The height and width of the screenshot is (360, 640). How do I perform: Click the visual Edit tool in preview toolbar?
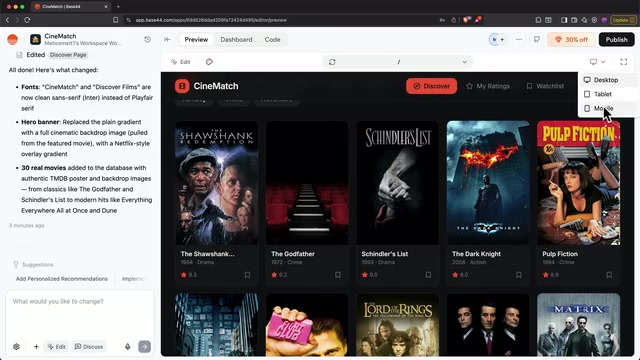coord(181,62)
